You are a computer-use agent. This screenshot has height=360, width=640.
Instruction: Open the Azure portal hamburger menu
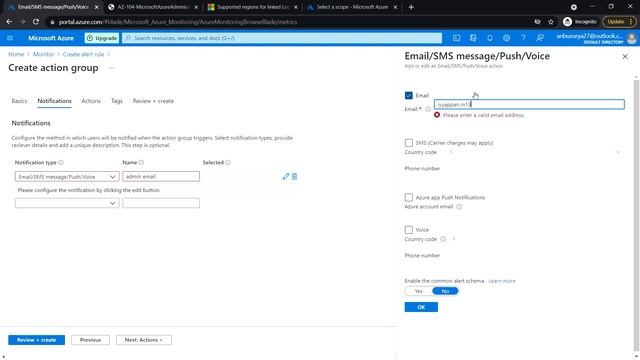(10, 38)
